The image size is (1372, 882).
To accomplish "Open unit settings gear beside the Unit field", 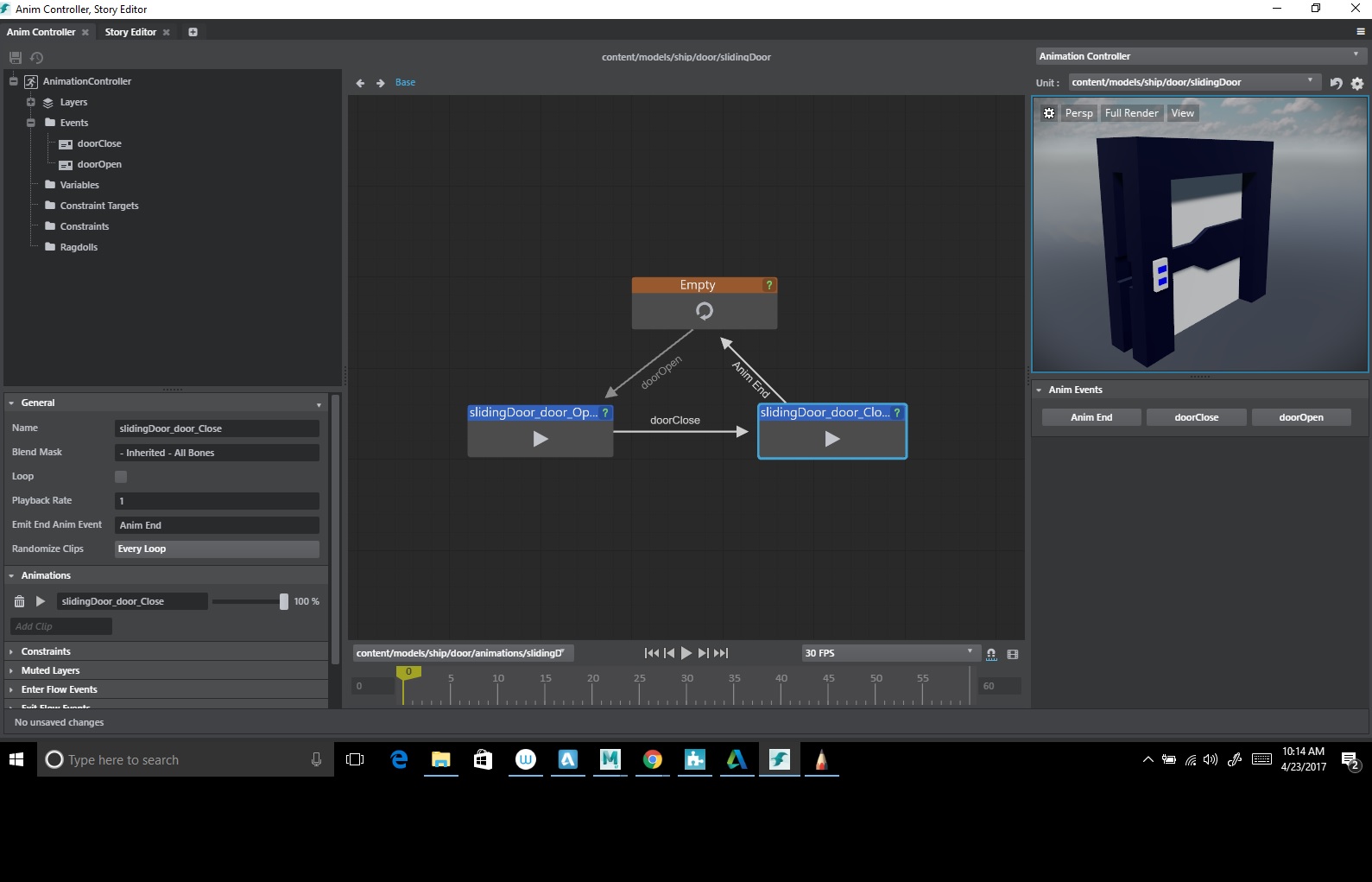I will [1357, 83].
